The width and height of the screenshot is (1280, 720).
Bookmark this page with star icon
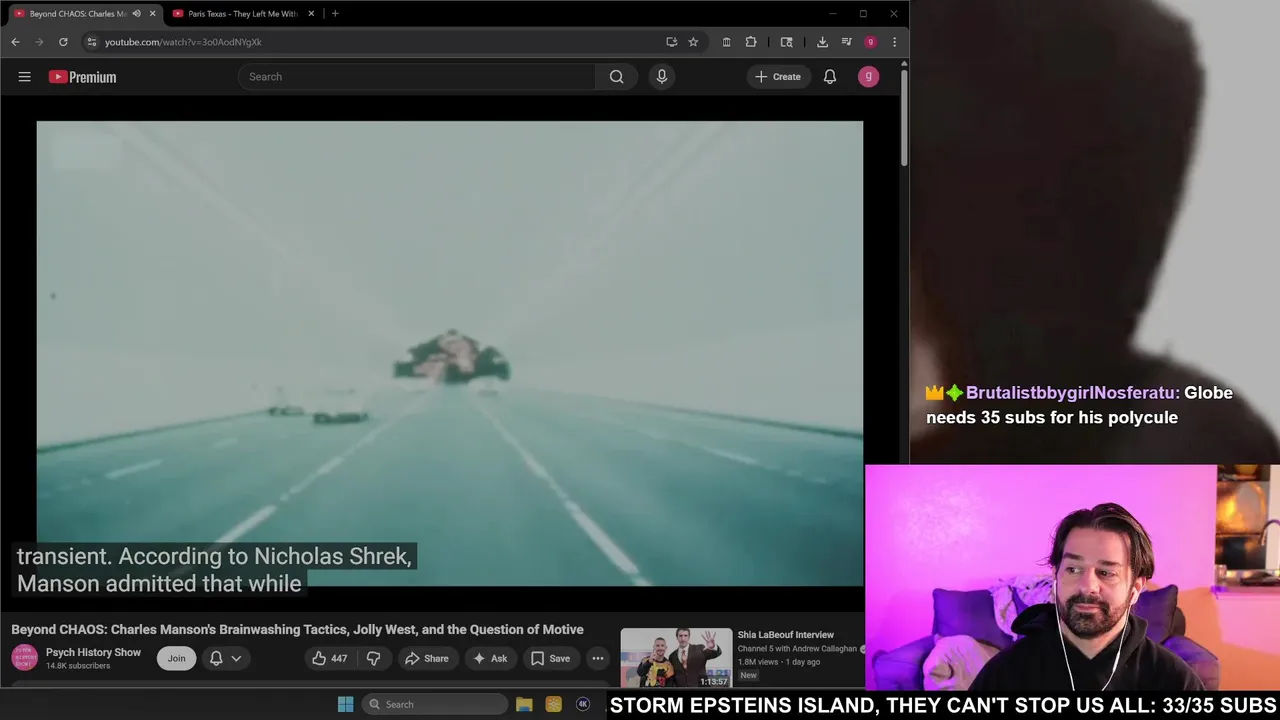[693, 42]
